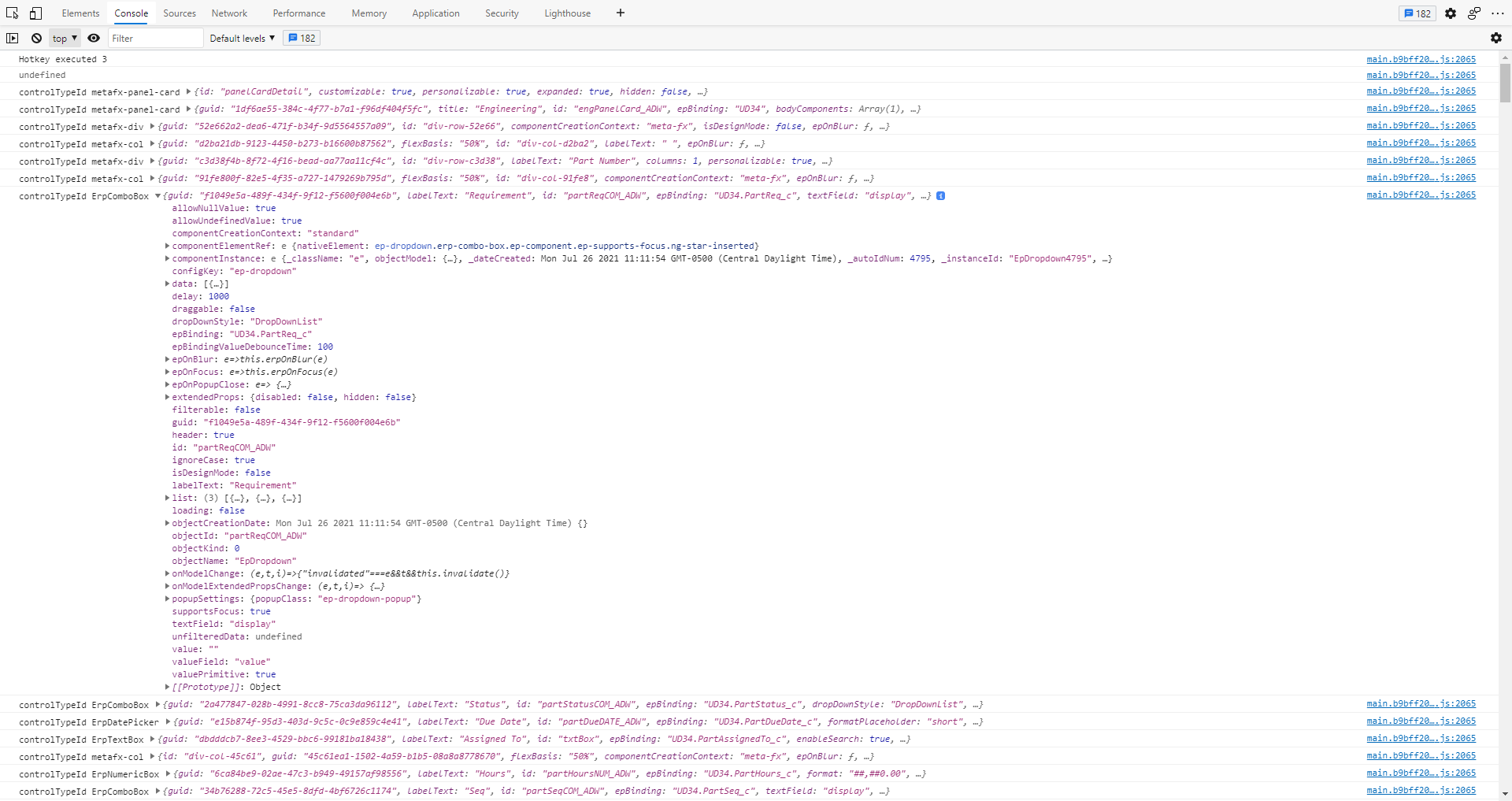Image resolution: width=1512 pixels, height=801 pixels.
Task: Show the console sidebar
Action: (13, 38)
